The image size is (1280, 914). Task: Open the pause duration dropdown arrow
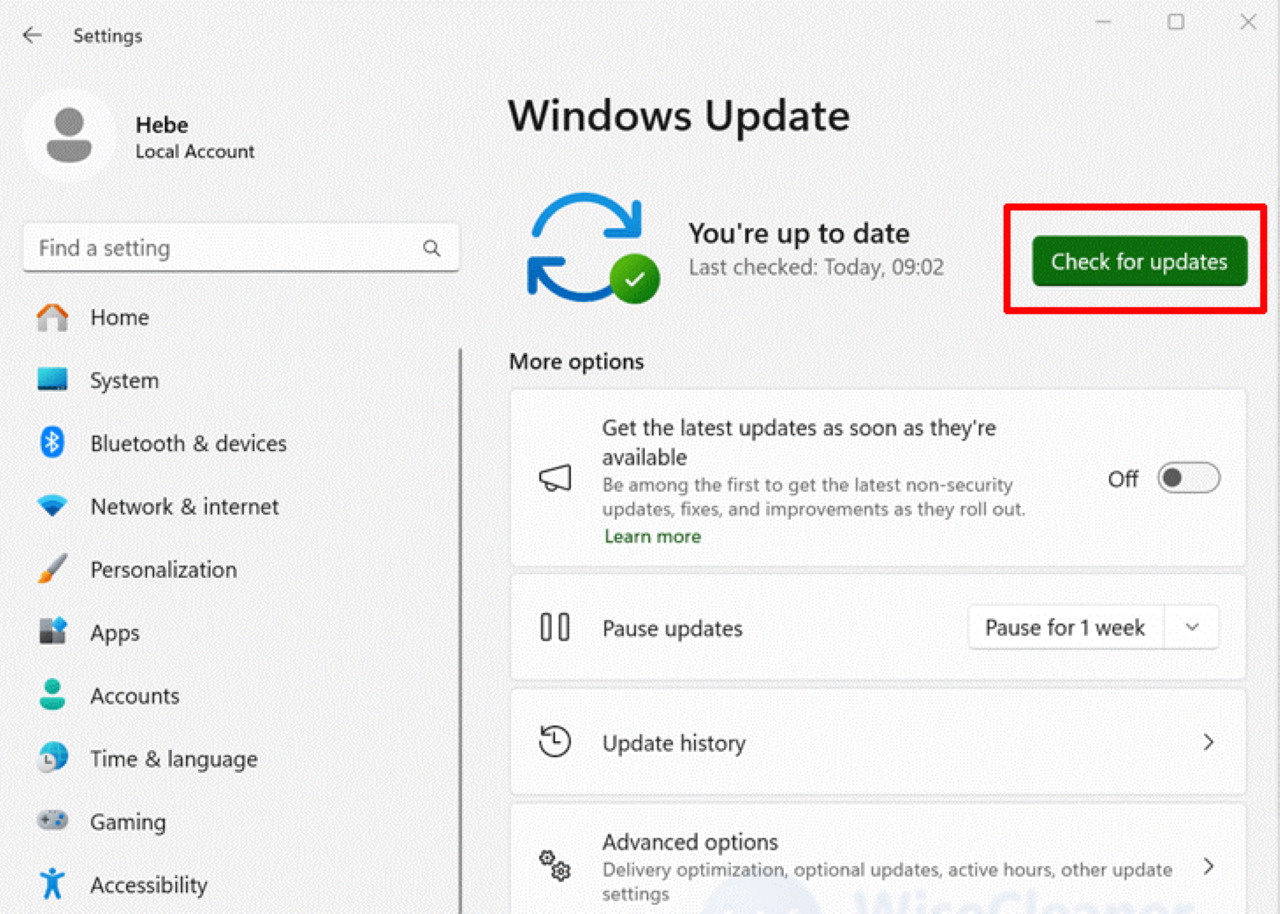point(1192,628)
